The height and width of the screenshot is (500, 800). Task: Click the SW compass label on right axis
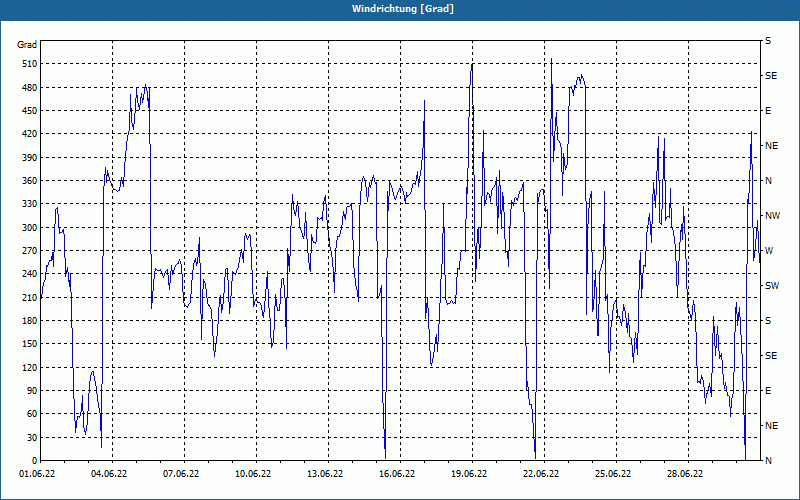(772, 286)
